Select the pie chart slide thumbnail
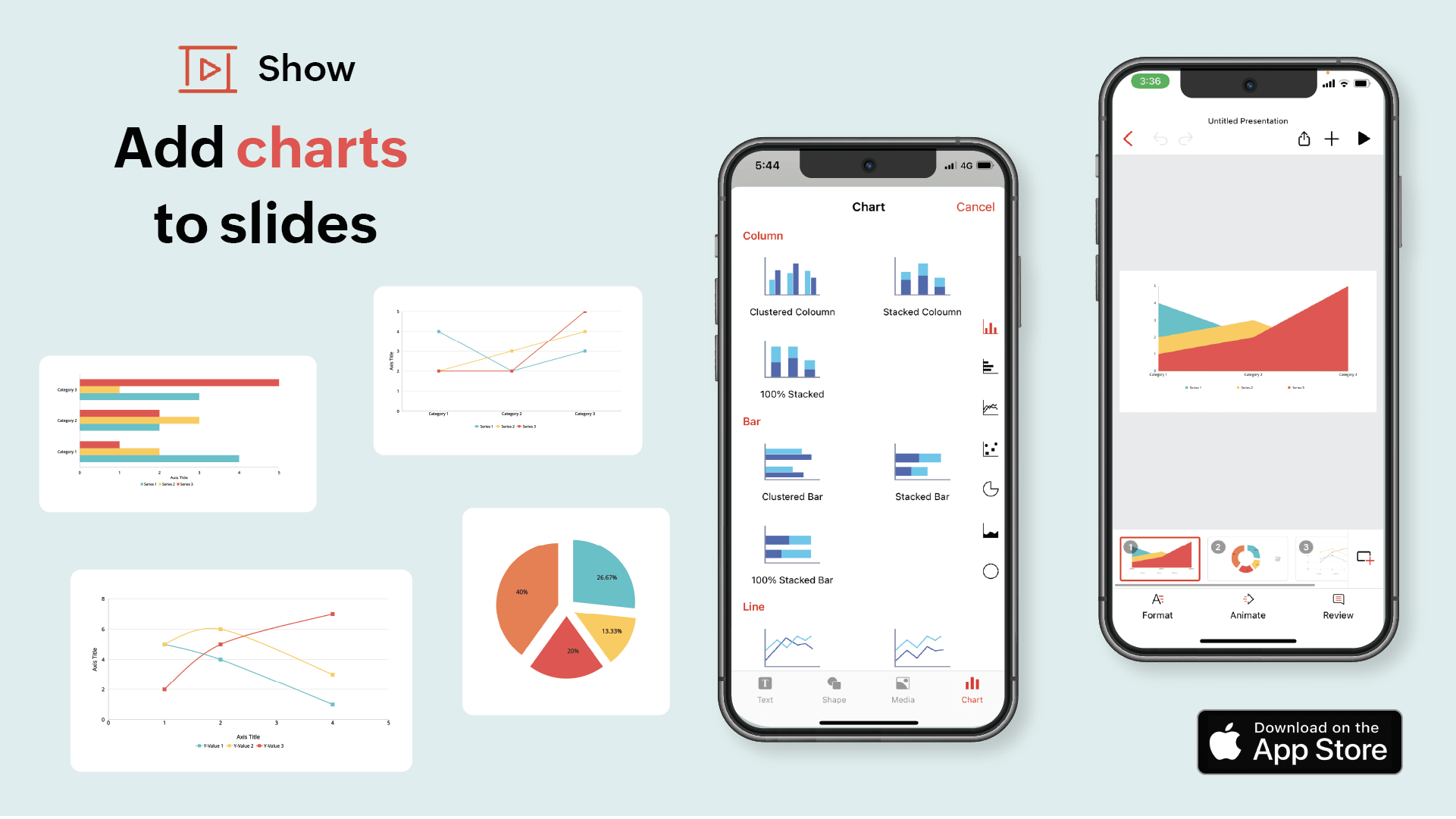The width and height of the screenshot is (1456, 819). (x=1245, y=557)
